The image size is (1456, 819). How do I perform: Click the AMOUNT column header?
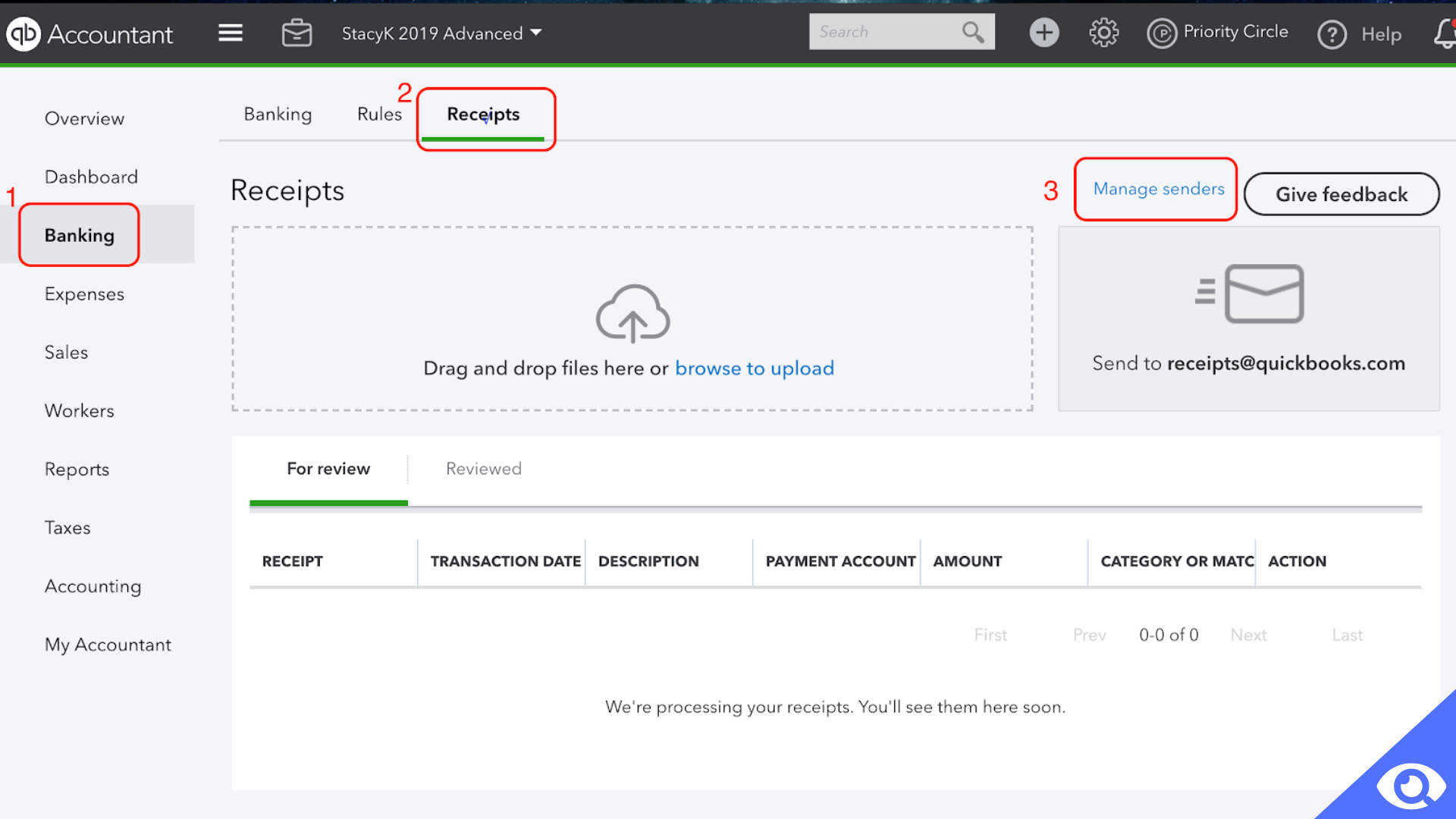coord(968,561)
